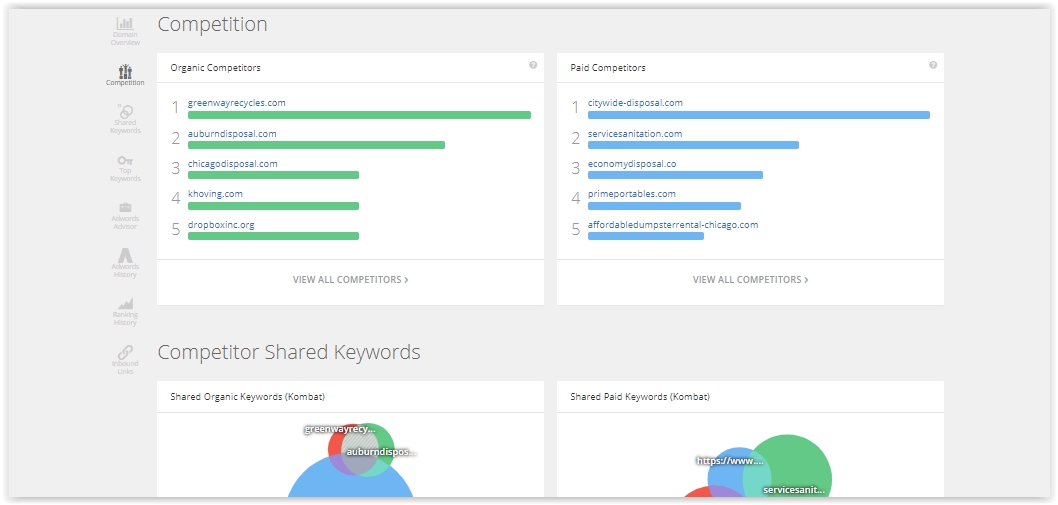The height and width of the screenshot is (505, 1058).
Task: Click green bar under greenwayrecycles.com
Action: [x=359, y=115]
